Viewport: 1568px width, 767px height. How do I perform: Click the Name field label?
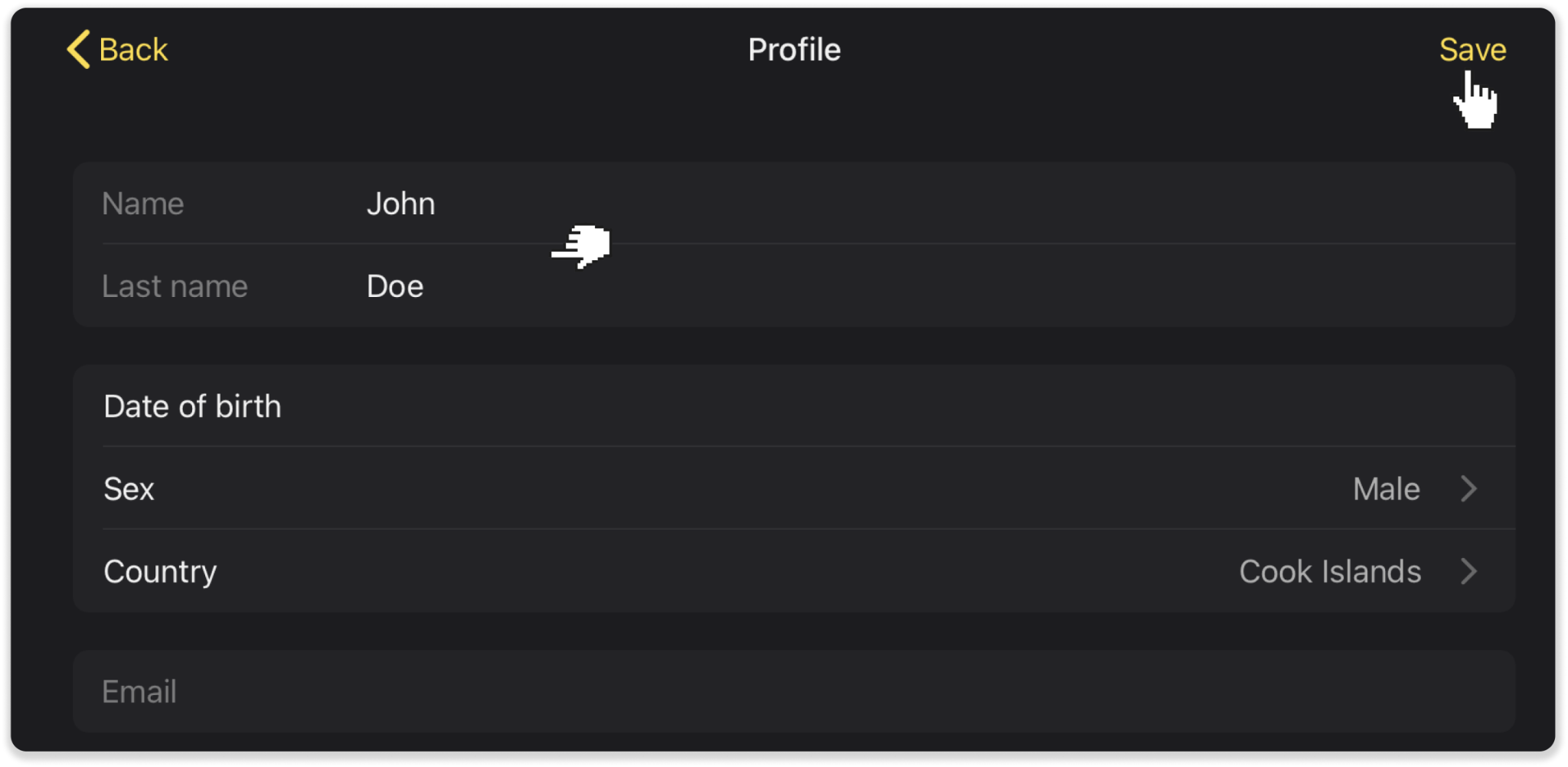(x=143, y=204)
